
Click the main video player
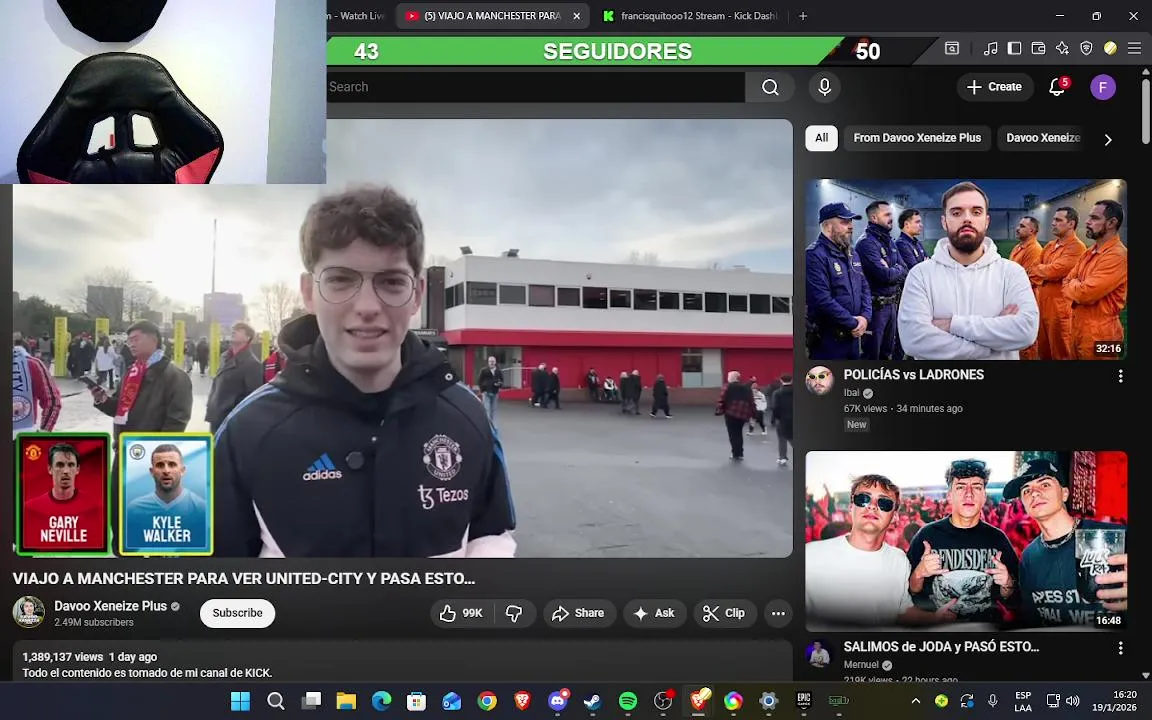point(403,338)
